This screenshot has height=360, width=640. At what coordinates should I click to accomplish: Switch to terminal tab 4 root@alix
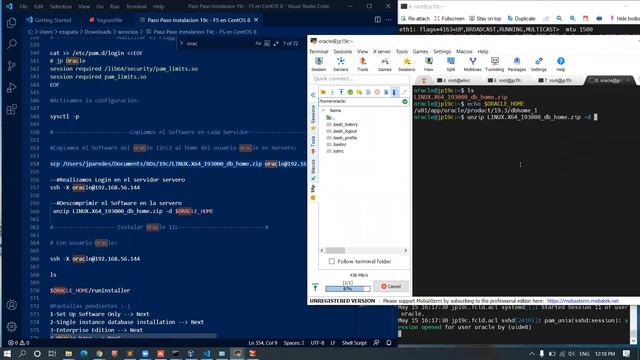456,80
